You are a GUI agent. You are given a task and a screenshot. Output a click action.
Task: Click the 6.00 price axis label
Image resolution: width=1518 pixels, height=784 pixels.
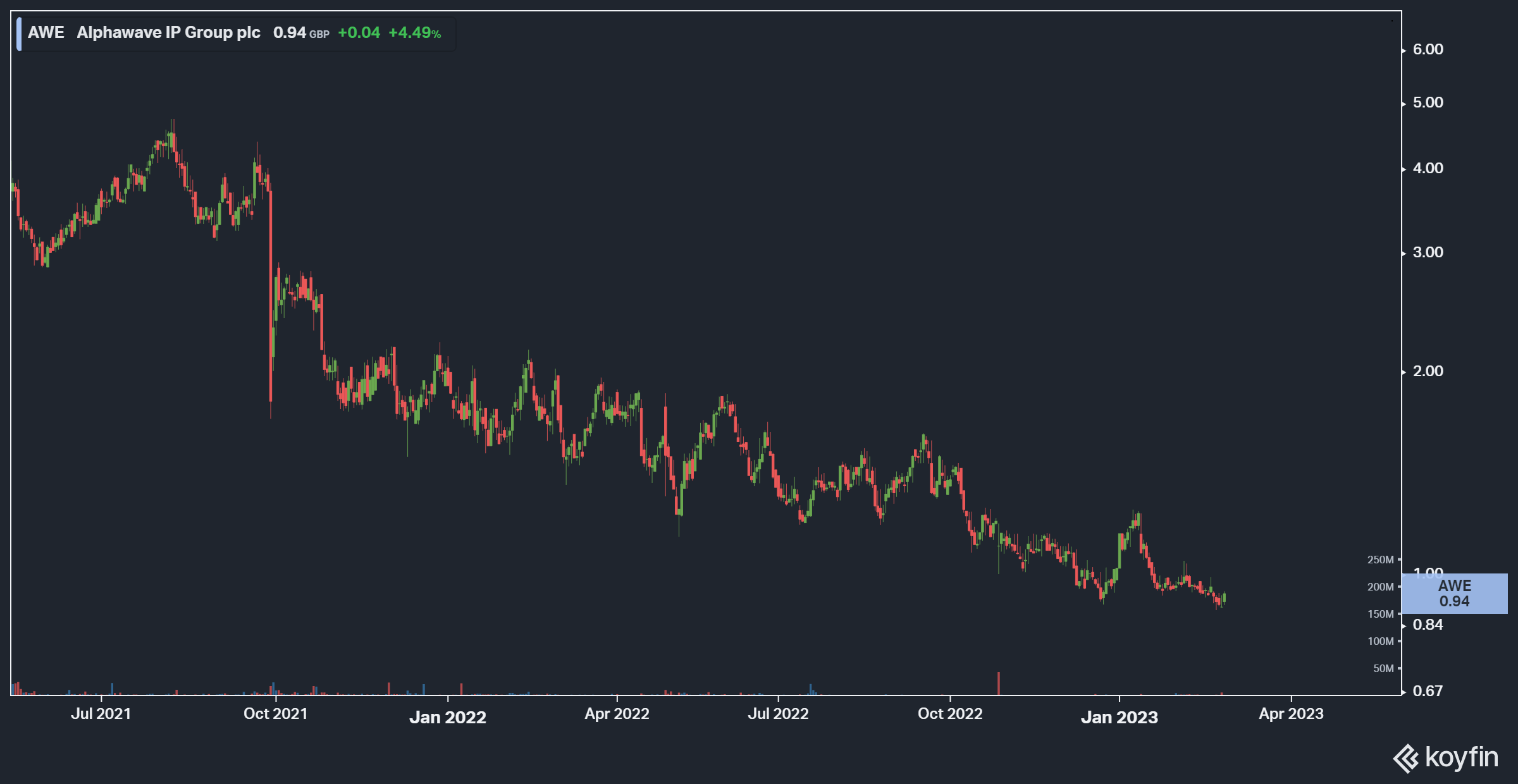point(1428,49)
